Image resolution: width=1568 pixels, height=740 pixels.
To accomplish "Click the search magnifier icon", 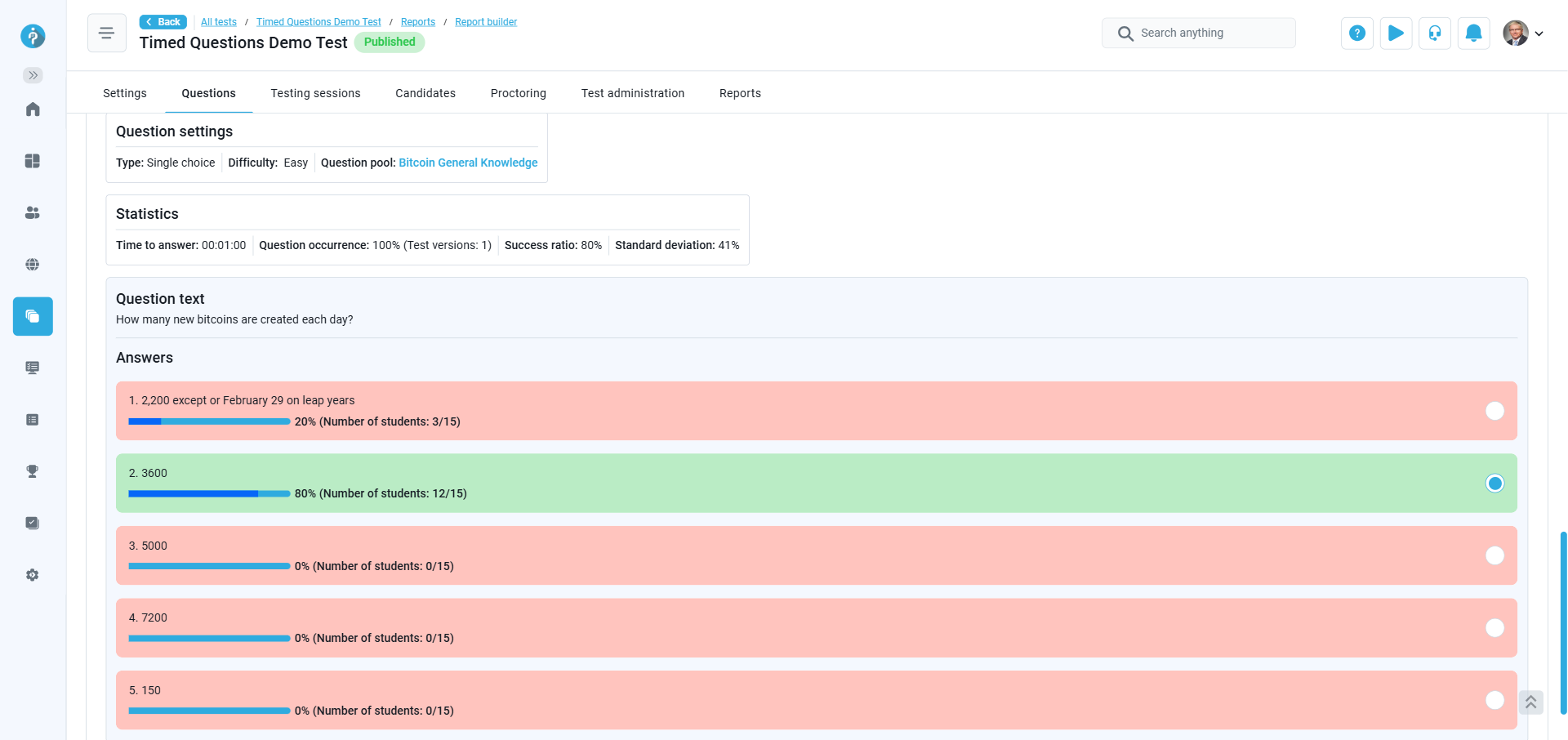I will [1125, 33].
